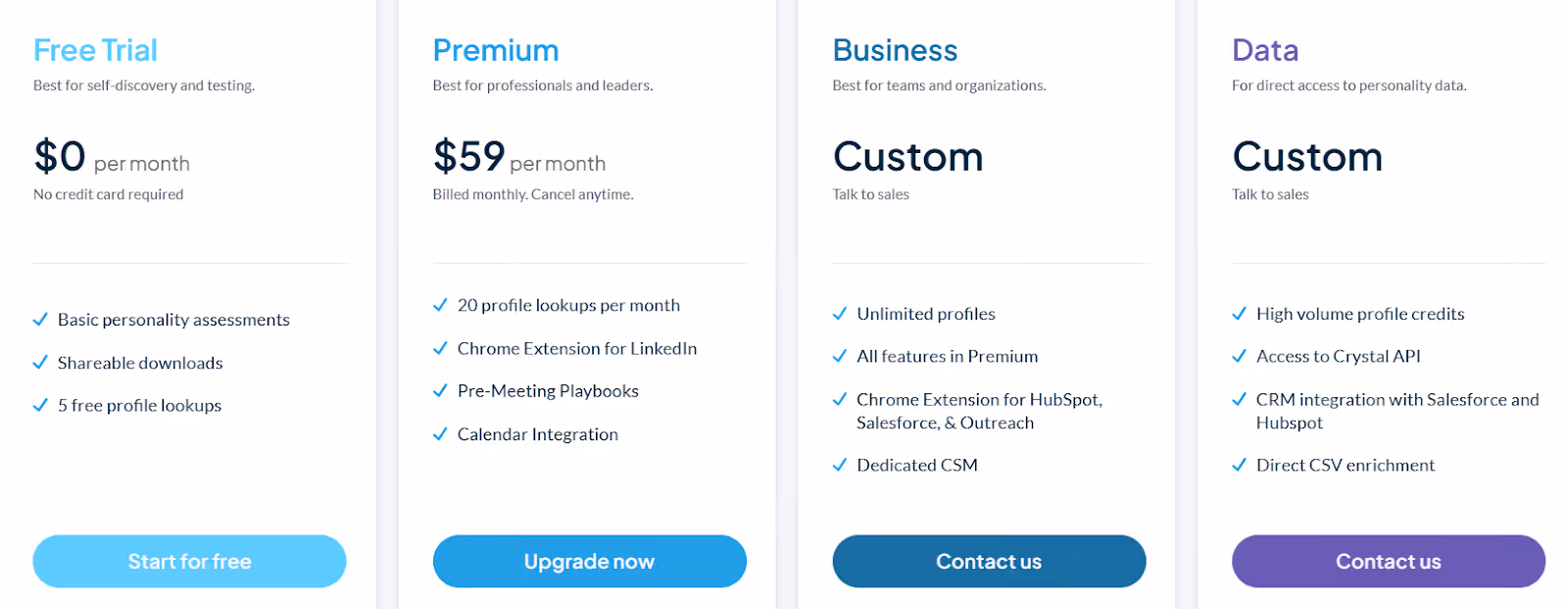Click Contact us on the Data plan

[x=1388, y=561]
